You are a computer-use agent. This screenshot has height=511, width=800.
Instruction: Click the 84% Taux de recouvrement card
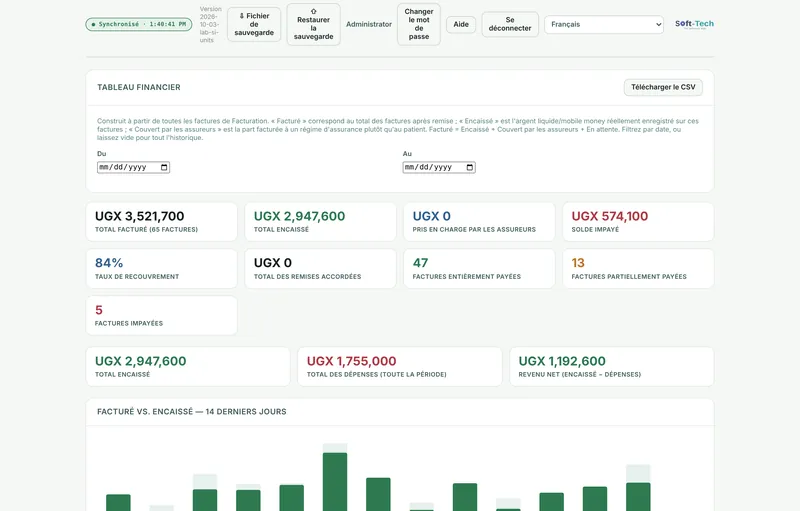click(x=161, y=269)
